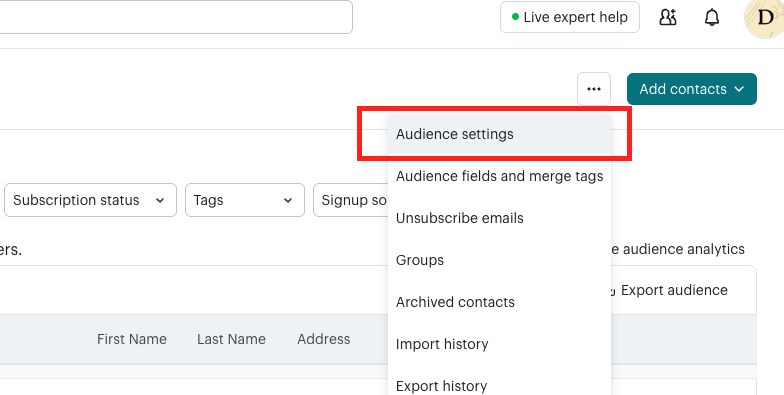Open the notifications bell

click(x=712, y=18)
